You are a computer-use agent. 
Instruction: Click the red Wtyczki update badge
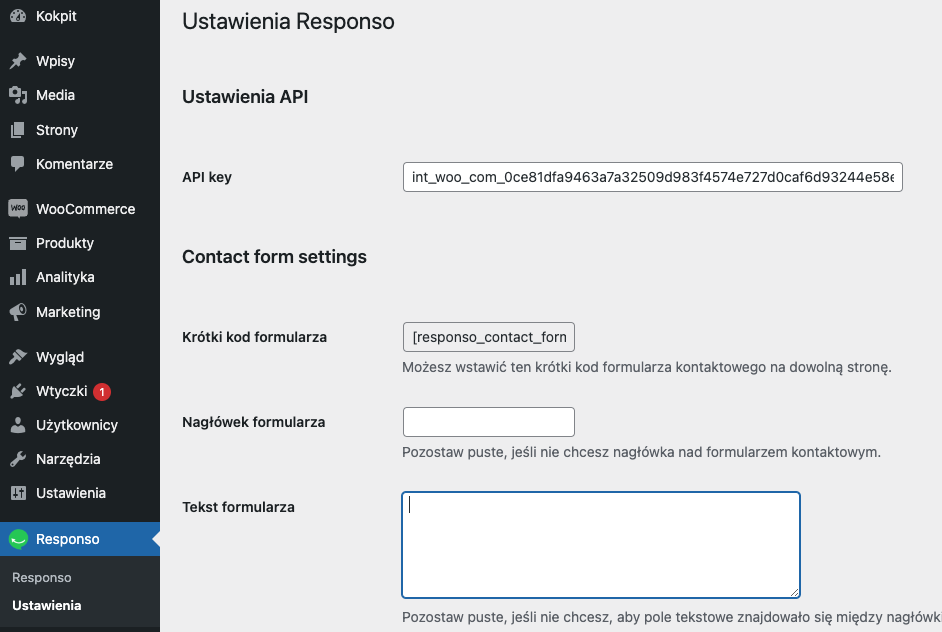point(102,392)
